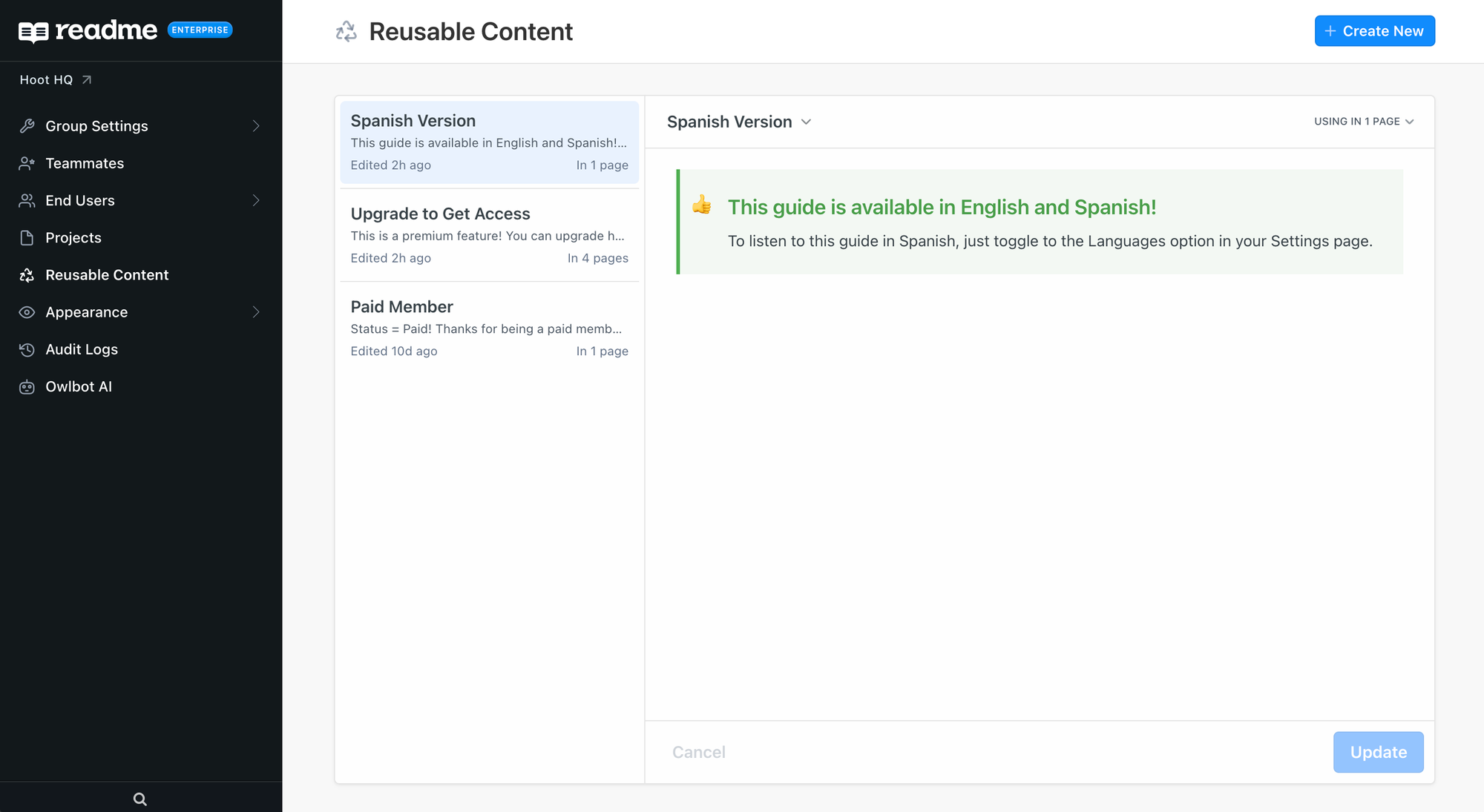Click the Projects document icon
Image resolution: width=1484 pixels, height=812 pixels.
click(x=27, y=238)
